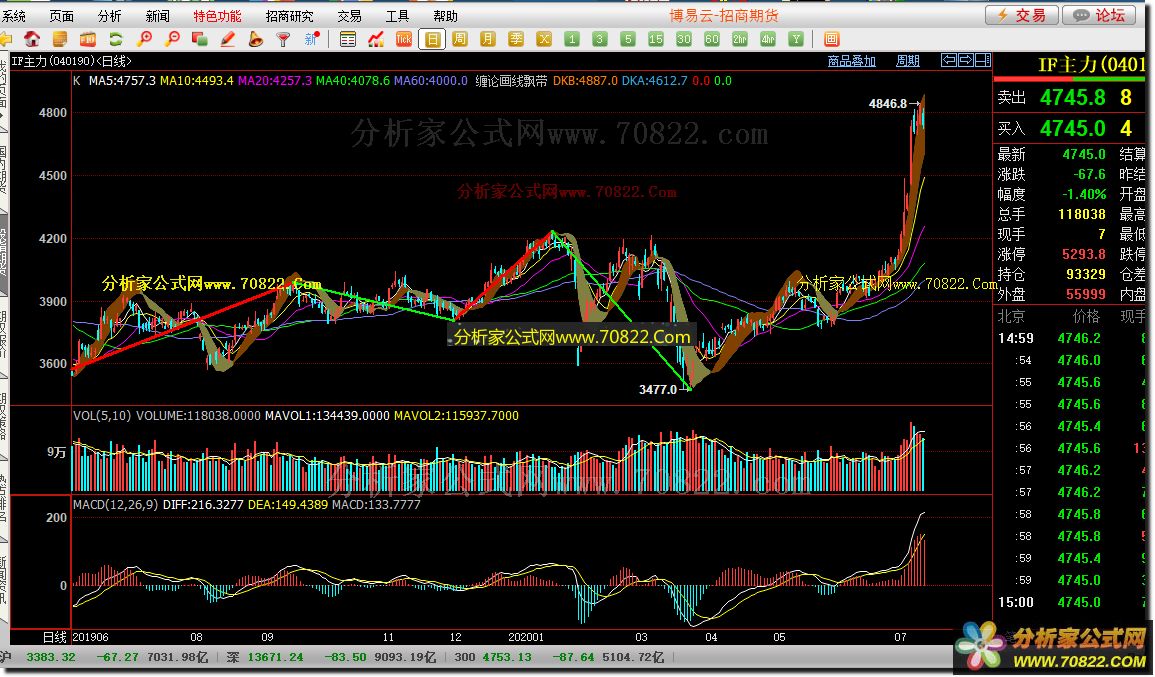This screenshot has width=1155, height=677.
Task: Open the 新闻 menu
Action: coord(157,15)
